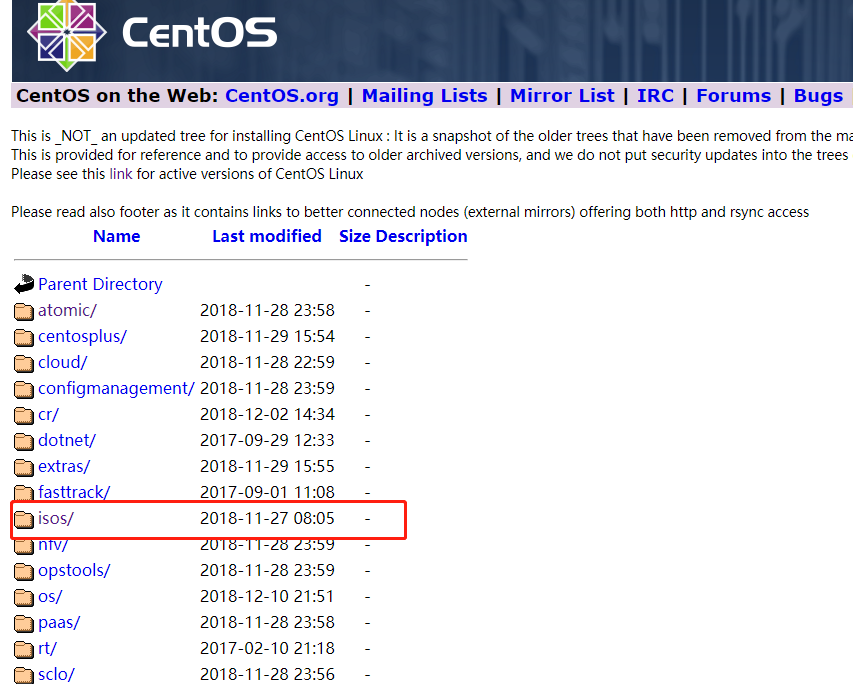Click the folder icon beside cloud/
The width and height of the screenshot is (853, 684).
tap(24, 363)
